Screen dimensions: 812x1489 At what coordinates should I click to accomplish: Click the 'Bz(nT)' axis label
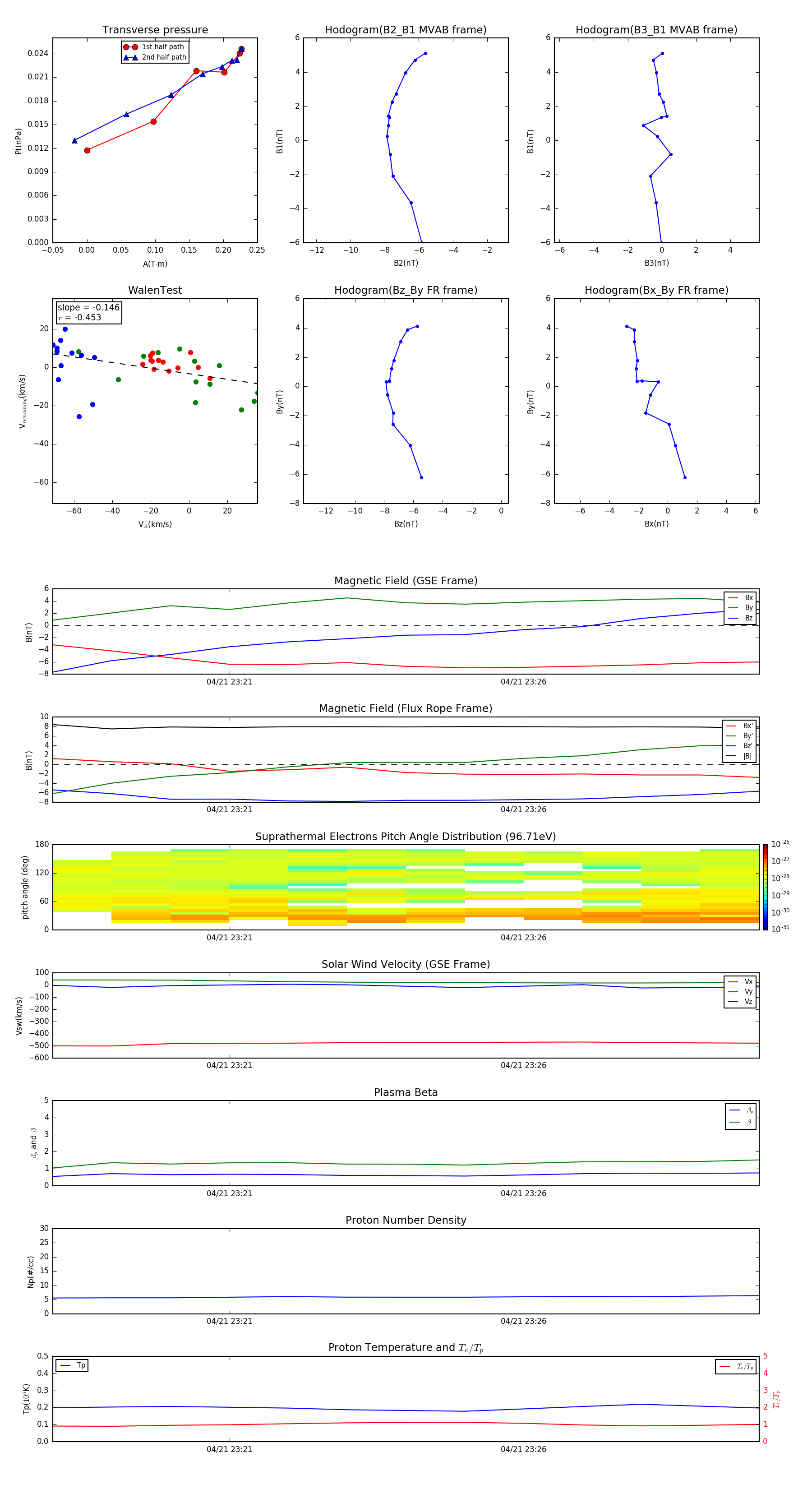406,524
